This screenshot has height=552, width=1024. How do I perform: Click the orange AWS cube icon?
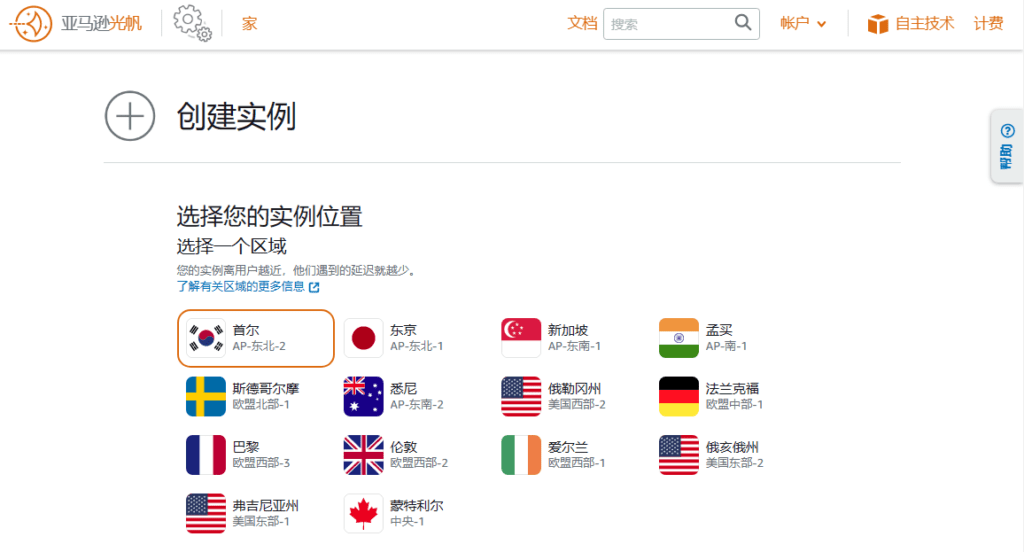[x=878, y=24]
